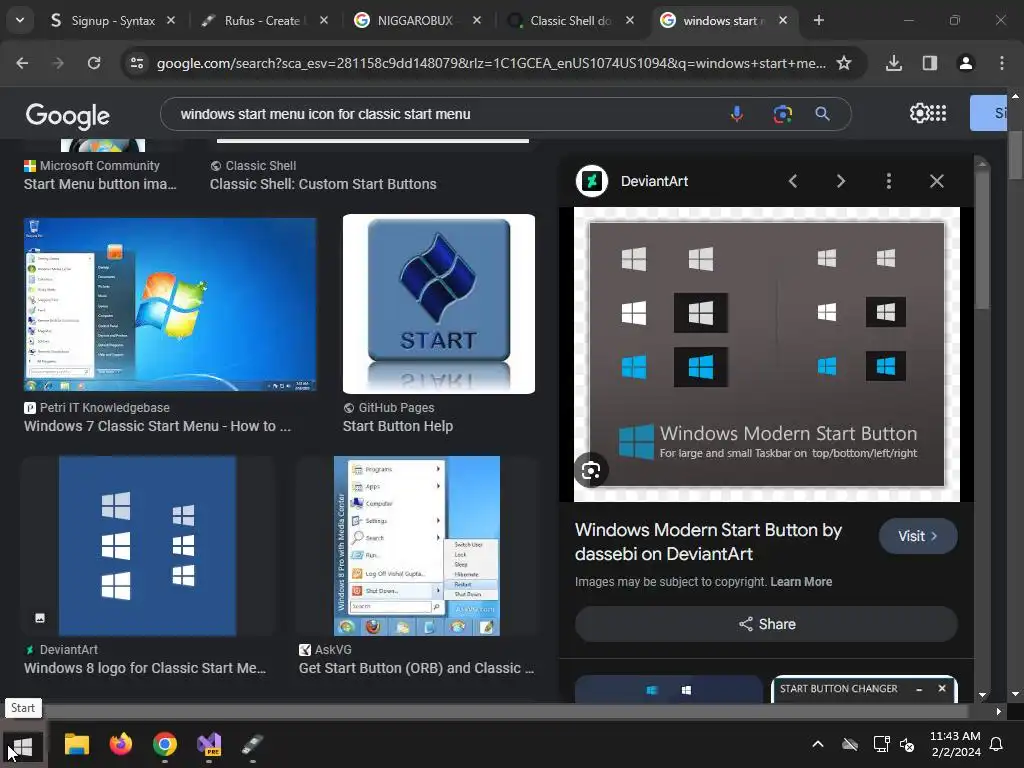Open Microsoft Community Start Menu button result
The height and width of the screenshot is (768, 1024).
[100, 184]
